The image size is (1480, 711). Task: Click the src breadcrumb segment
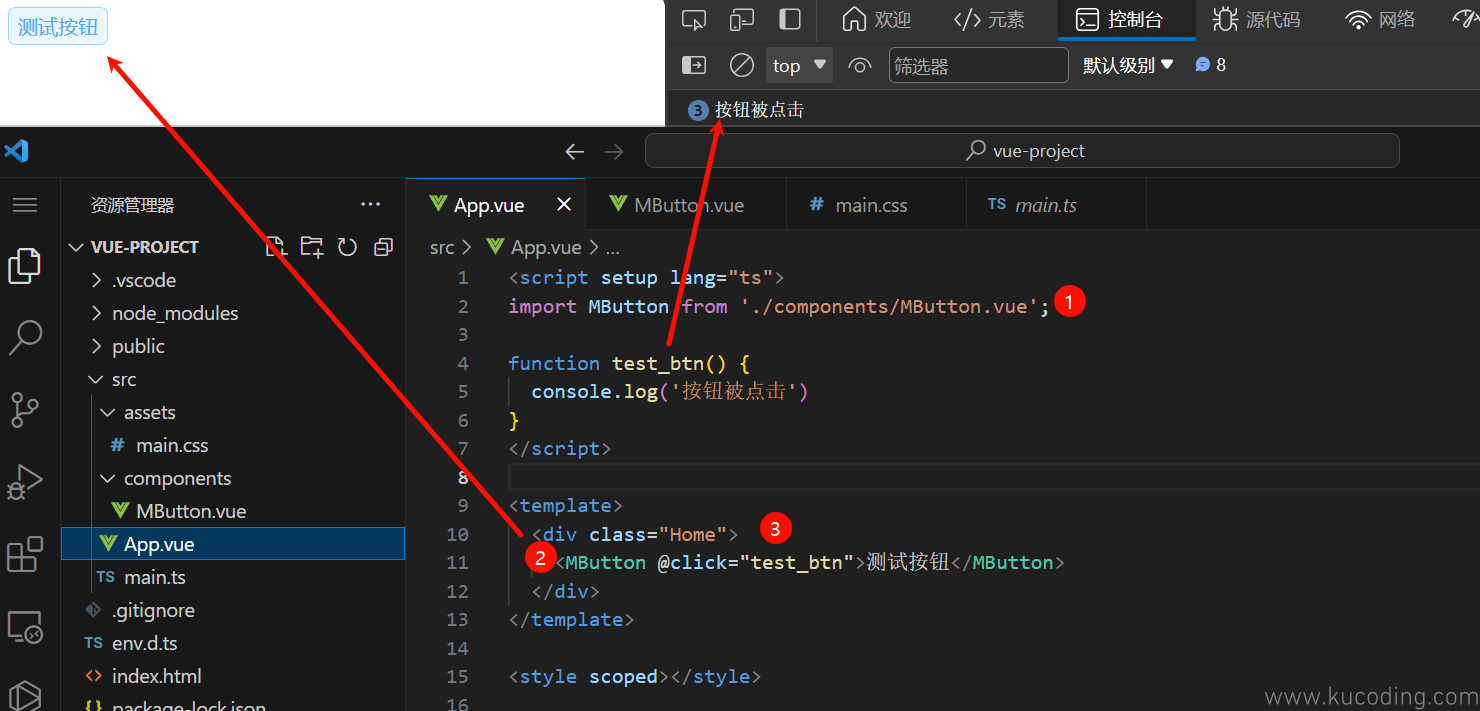442,247
